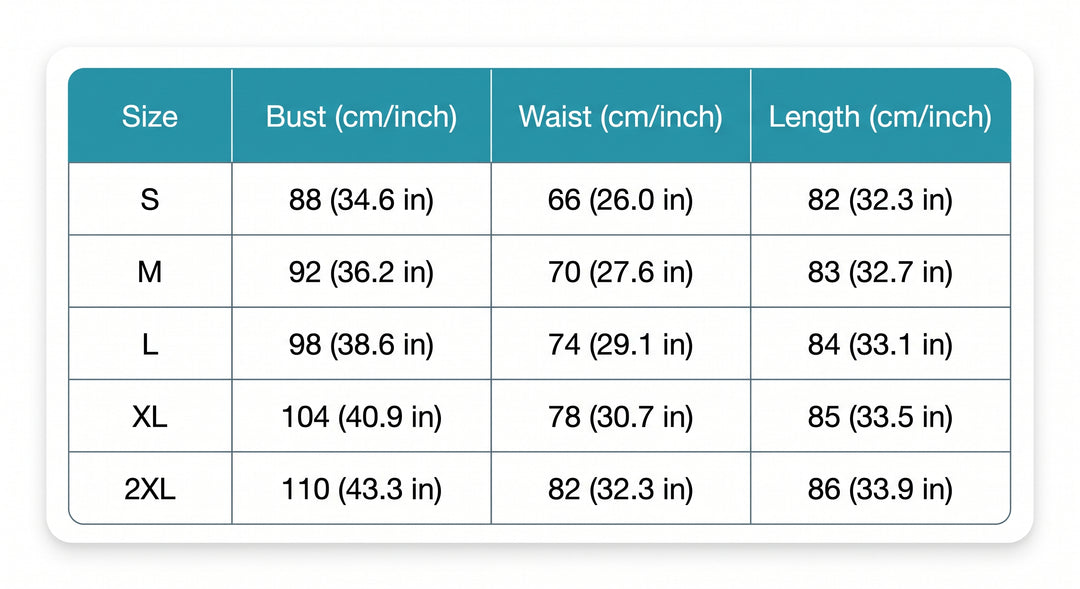
Task: Click waist value 66 (26.0 in)
Action: [x=621, y=199]
